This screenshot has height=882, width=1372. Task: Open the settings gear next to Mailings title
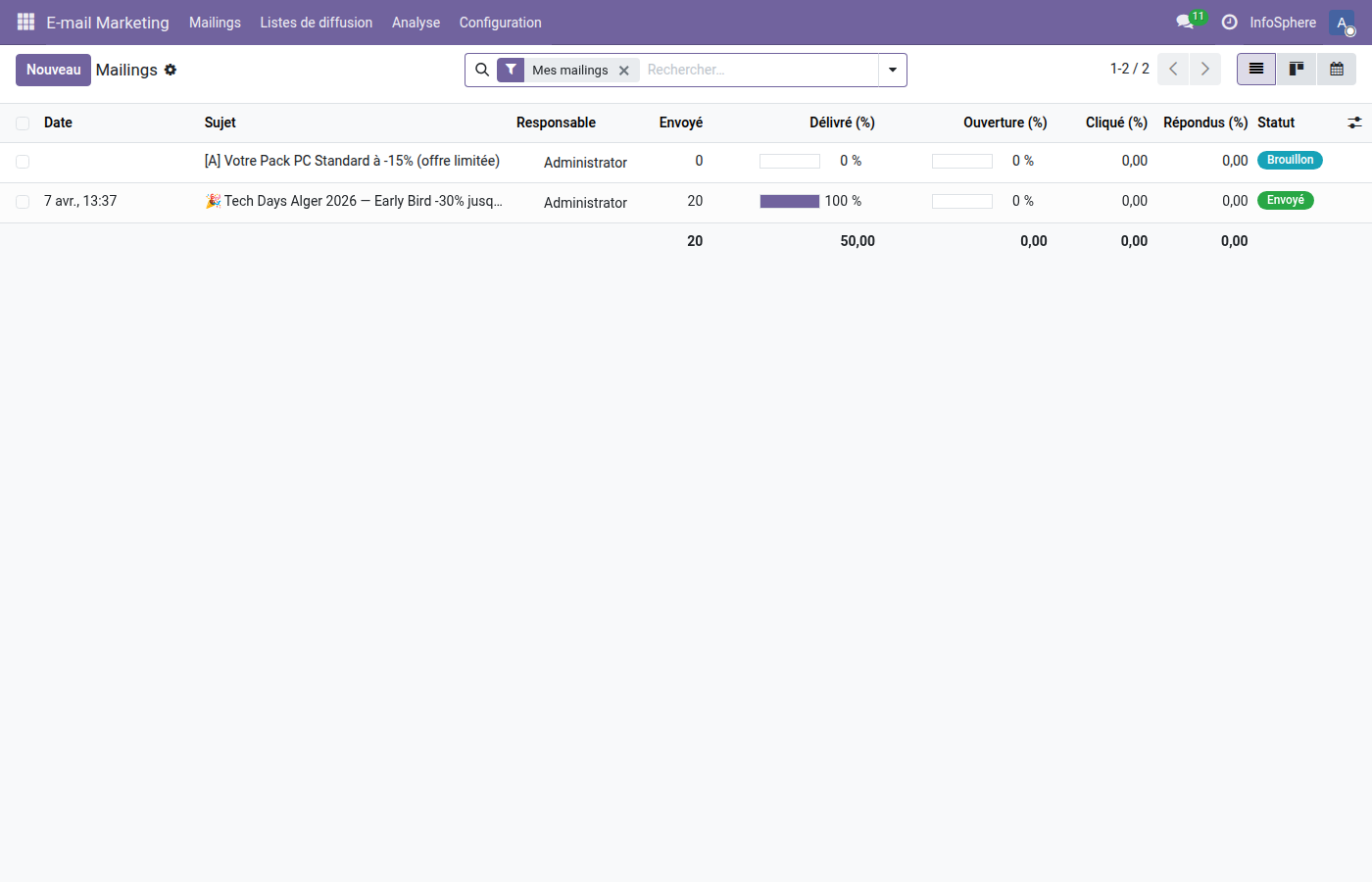(x=171, y=70)
